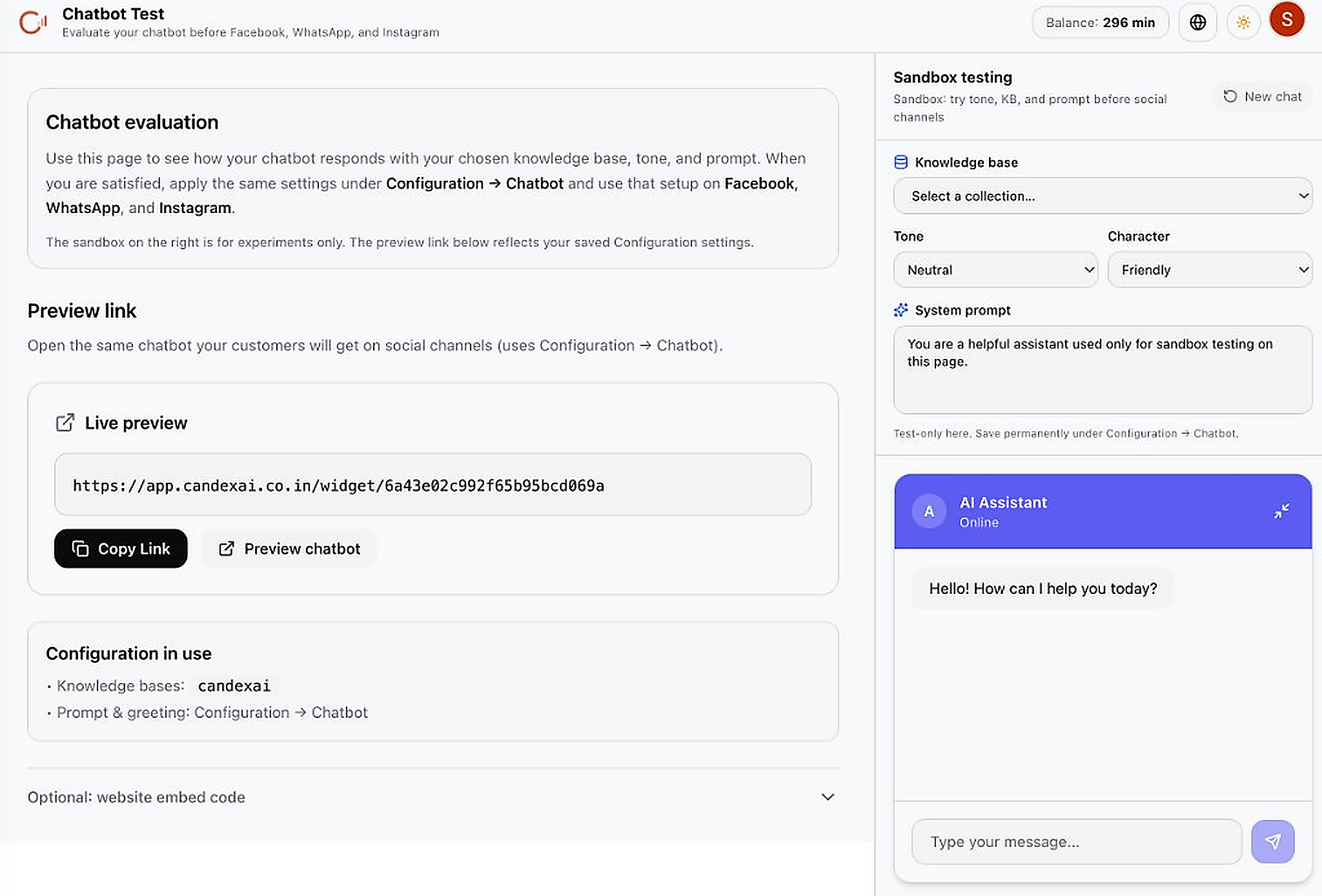This screenshot has width=1322, height=896.
Task: Click the Live preview external link icon
Action: [65, 423]
